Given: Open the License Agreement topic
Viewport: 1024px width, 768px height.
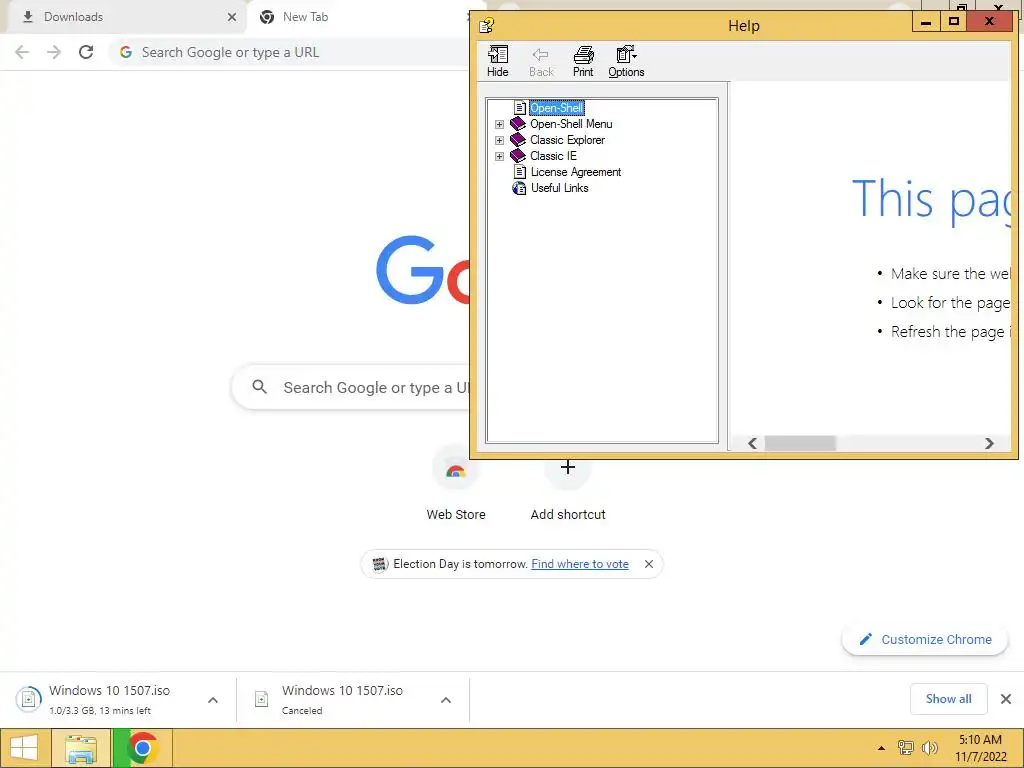Looking at the screenshot, I should 575,172.
